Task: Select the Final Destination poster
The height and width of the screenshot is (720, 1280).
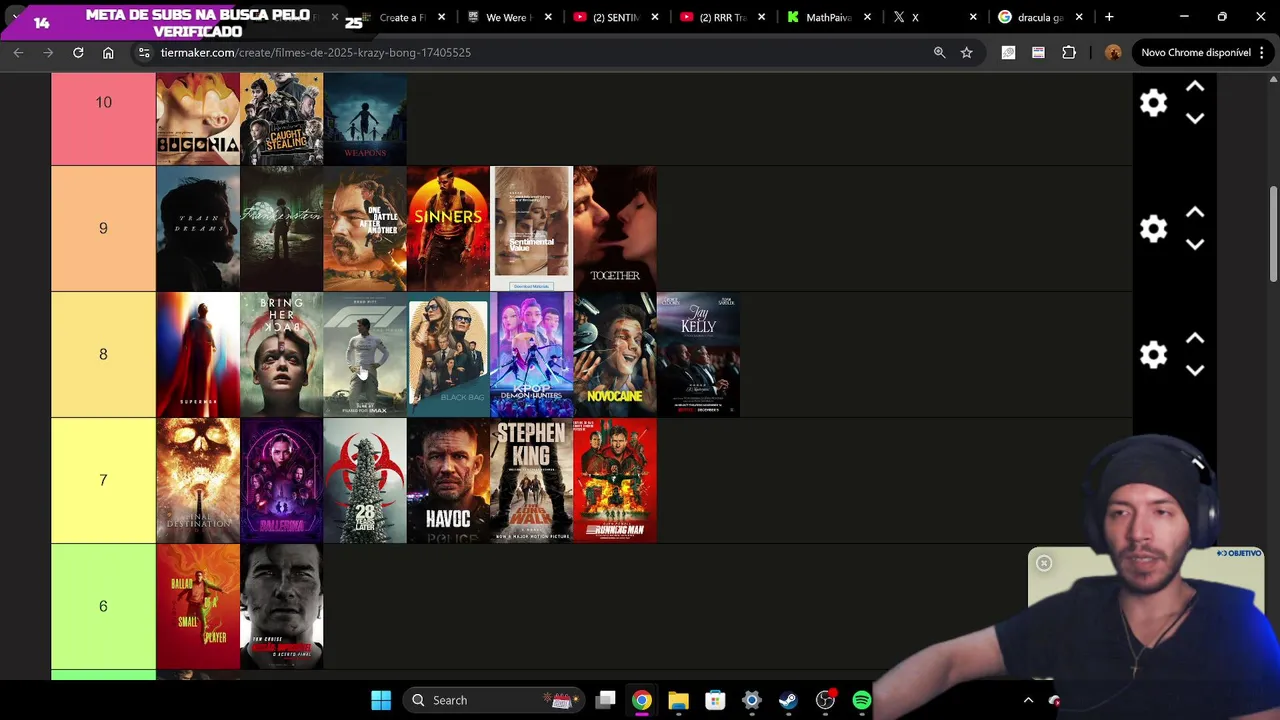Action: click(x=198, y=480)
